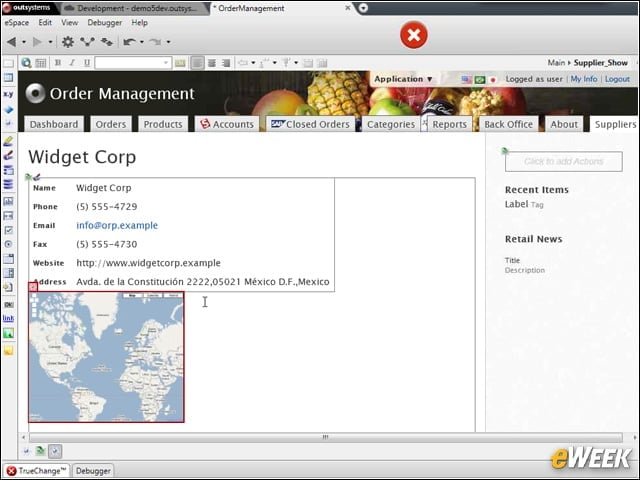Select the Table Records widget icon
The image size is (640, 480).
[8, 170]
